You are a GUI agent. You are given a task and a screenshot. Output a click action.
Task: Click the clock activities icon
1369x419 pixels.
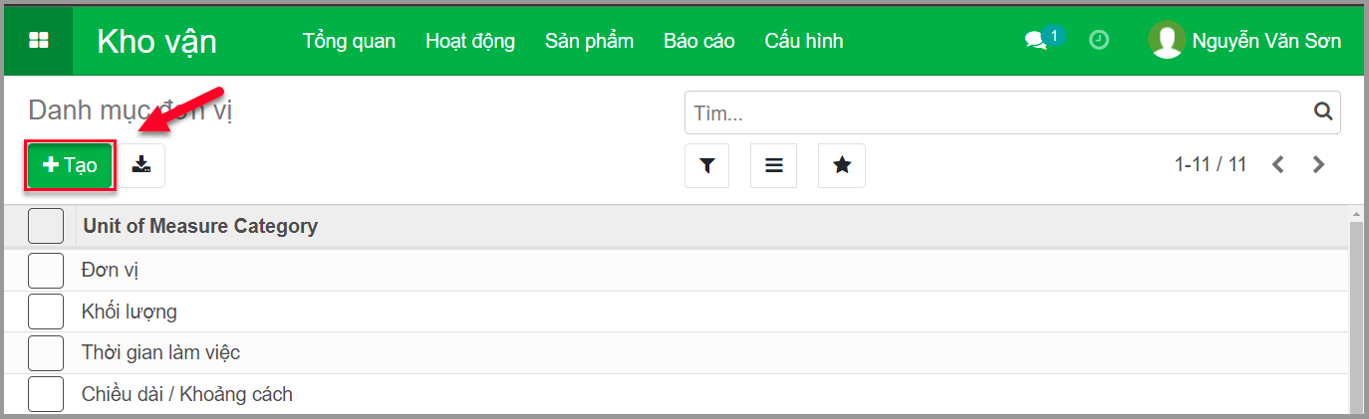tap(1099, 41)
